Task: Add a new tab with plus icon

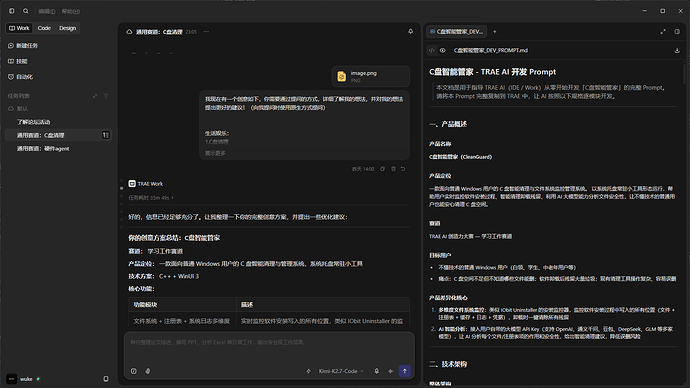Action: tap(495, 32)
